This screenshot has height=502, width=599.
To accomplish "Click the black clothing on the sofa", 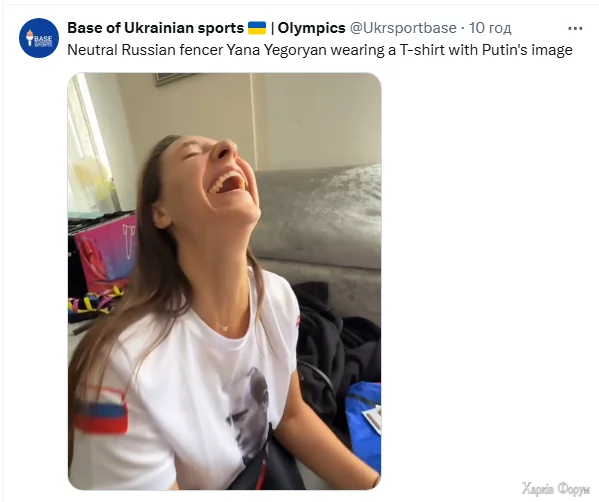I will point(336,344).
